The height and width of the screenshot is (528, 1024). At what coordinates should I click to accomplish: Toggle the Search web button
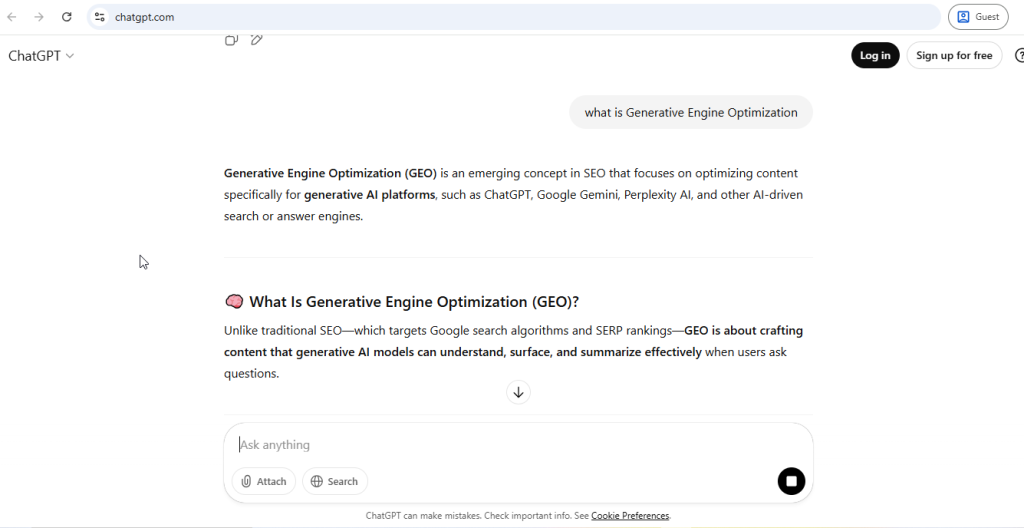pos(334,482)
